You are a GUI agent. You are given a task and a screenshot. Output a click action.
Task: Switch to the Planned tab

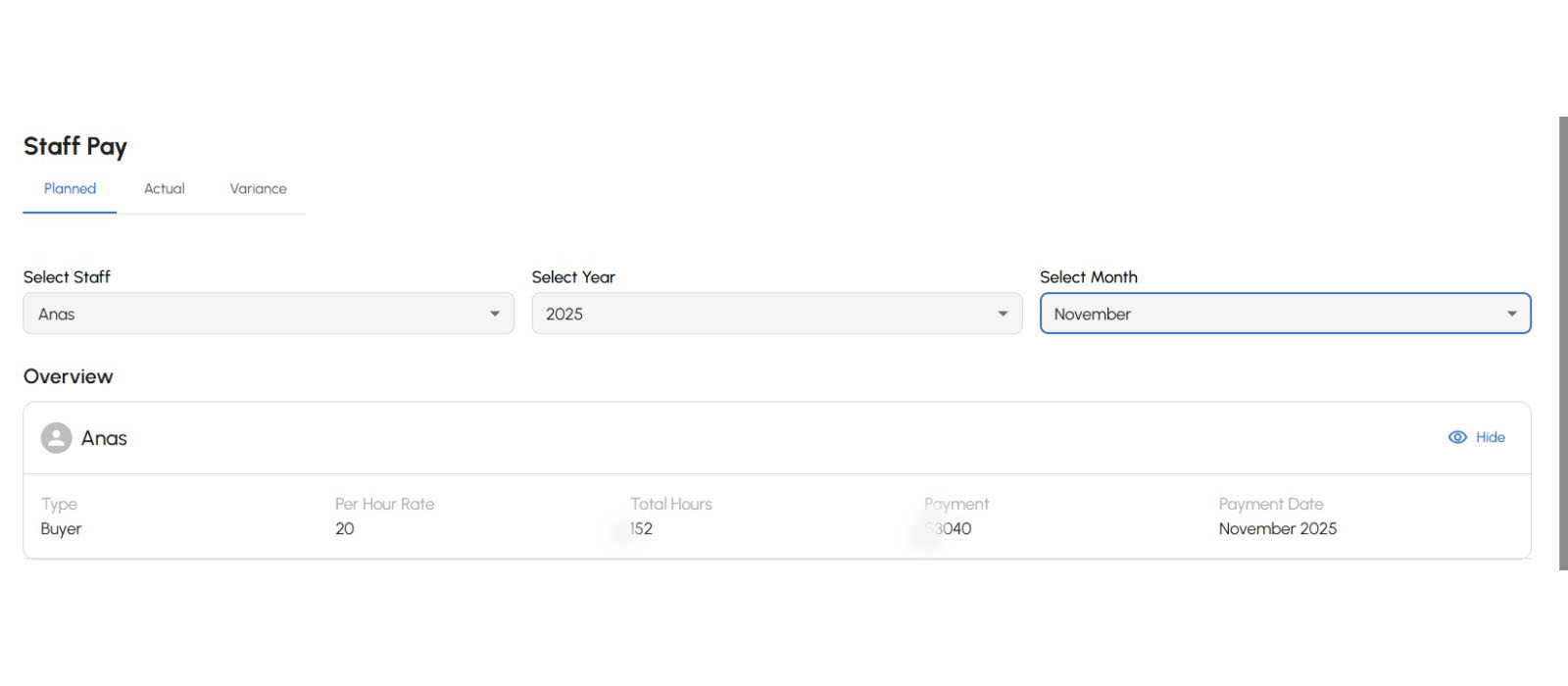pyautogui.click(x=70, y=189)
